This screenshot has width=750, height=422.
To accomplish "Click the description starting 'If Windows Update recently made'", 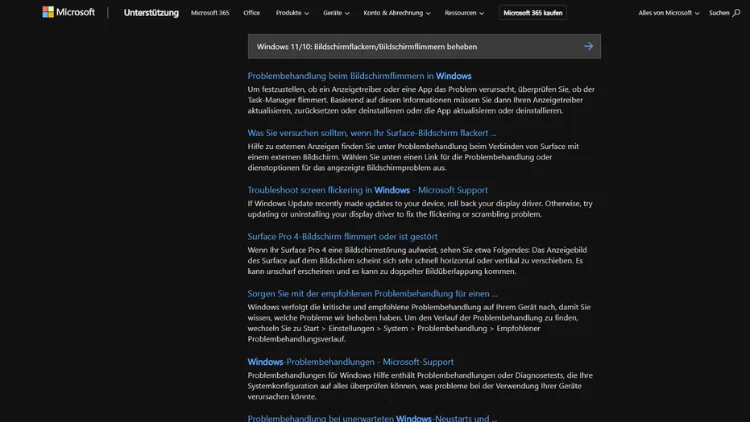I will click(420, 209).
